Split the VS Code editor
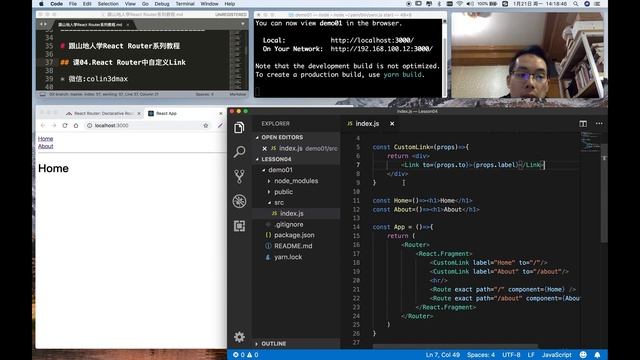Image resolution: width=640 pixels, height=360 pixels. point(583,124)
